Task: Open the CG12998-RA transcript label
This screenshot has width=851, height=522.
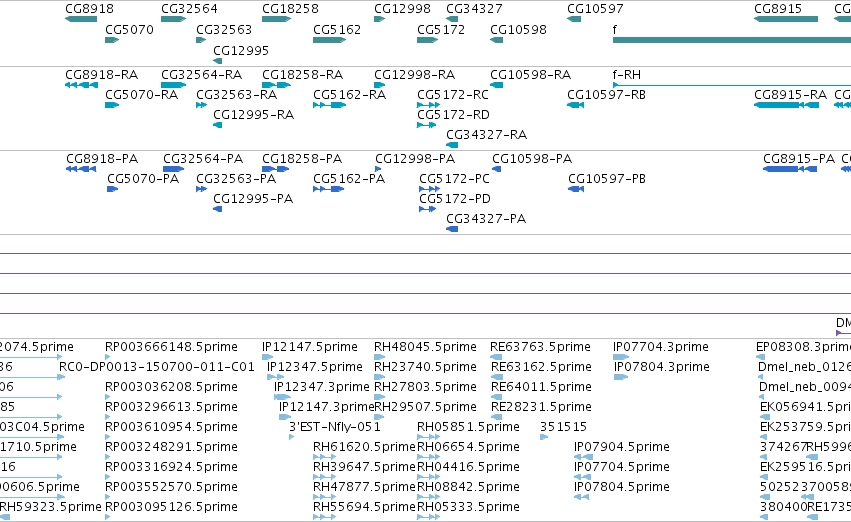Action: (415, 75)
